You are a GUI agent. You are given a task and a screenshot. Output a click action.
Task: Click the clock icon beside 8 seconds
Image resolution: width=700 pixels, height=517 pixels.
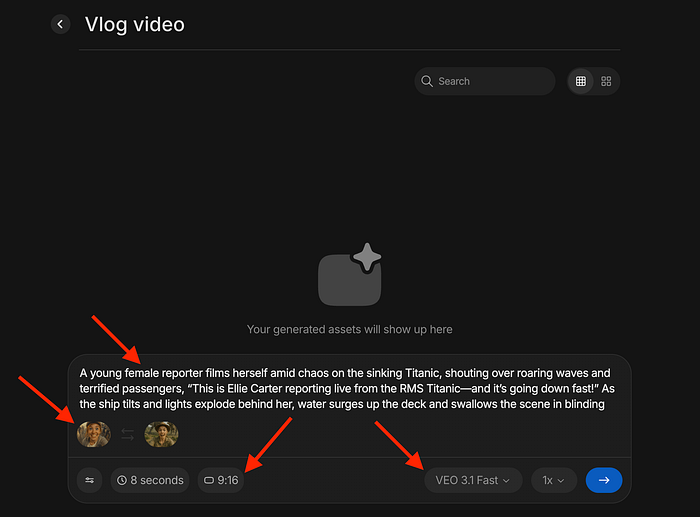pos(122,480)
